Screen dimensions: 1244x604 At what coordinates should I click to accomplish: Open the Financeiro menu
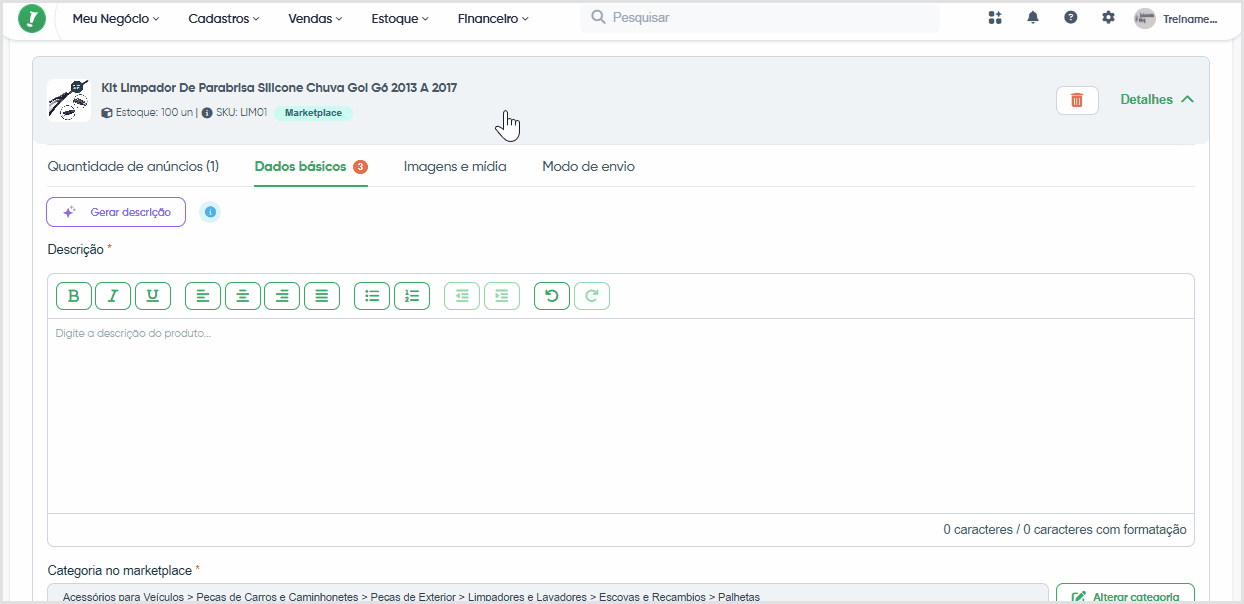(x=493, y=19)
